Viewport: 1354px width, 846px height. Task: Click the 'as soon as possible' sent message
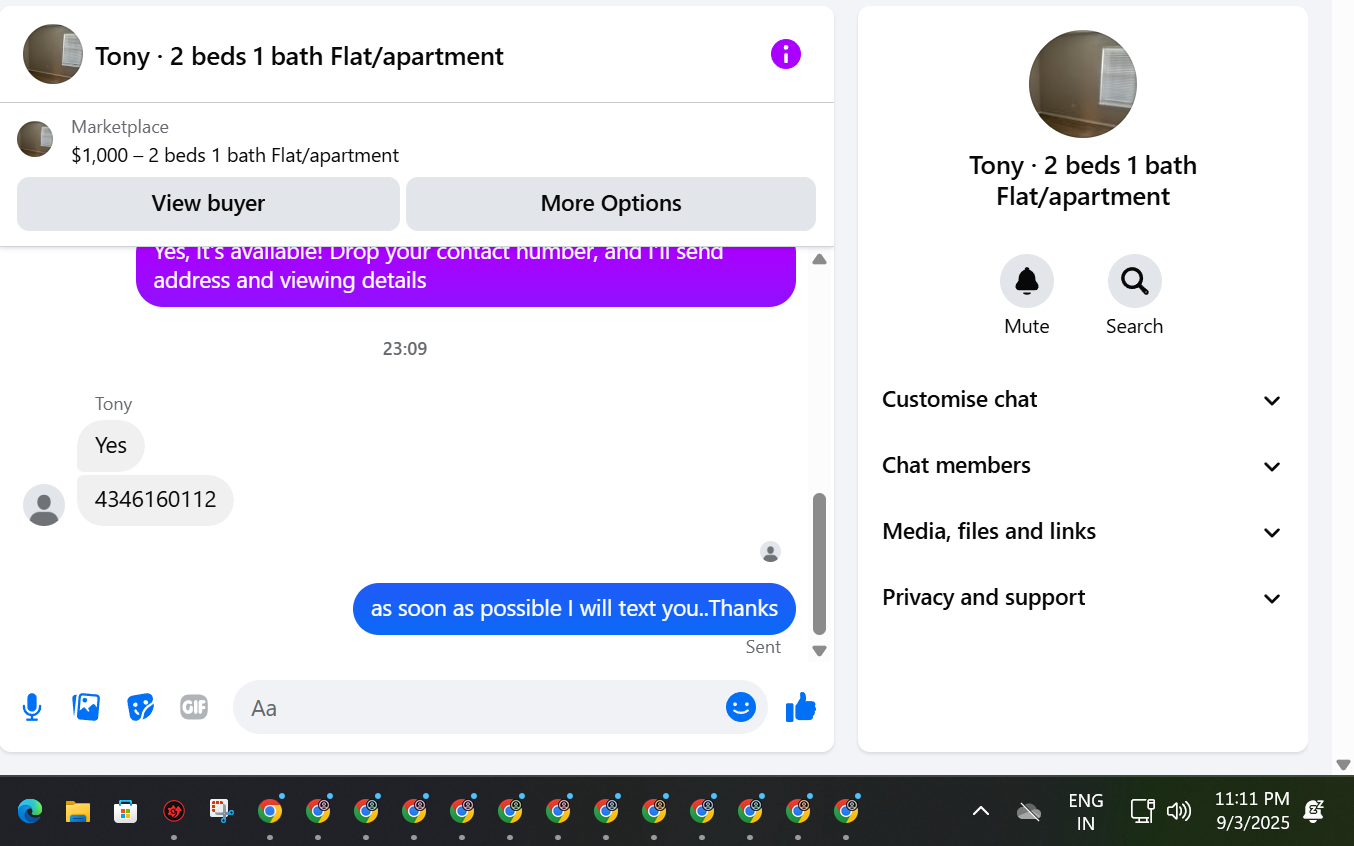click(574, 608)
